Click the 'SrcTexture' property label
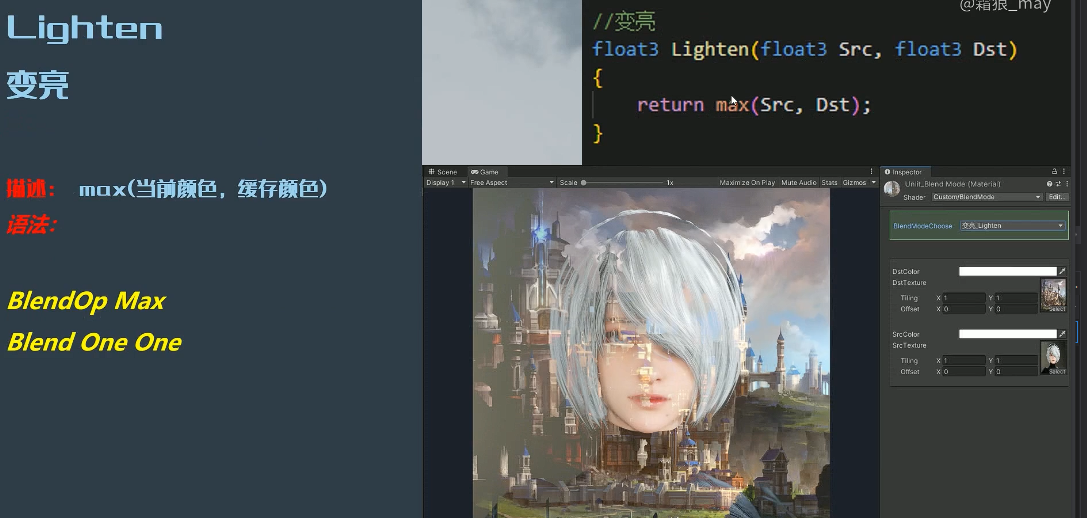Screen dimensions: 1087x518 click(x=909, y=345)
